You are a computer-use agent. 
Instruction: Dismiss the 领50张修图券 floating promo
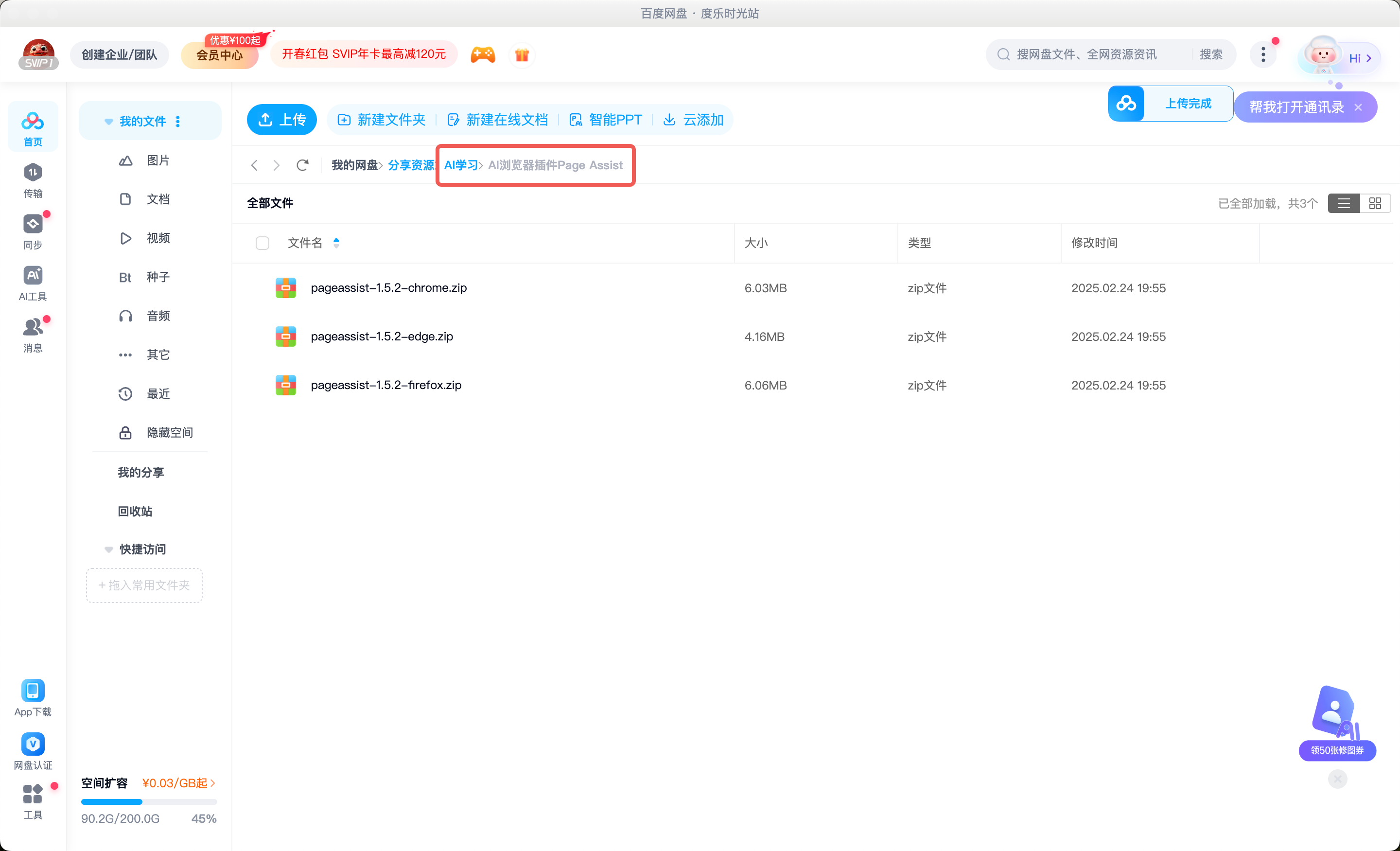coord(1337,779)
